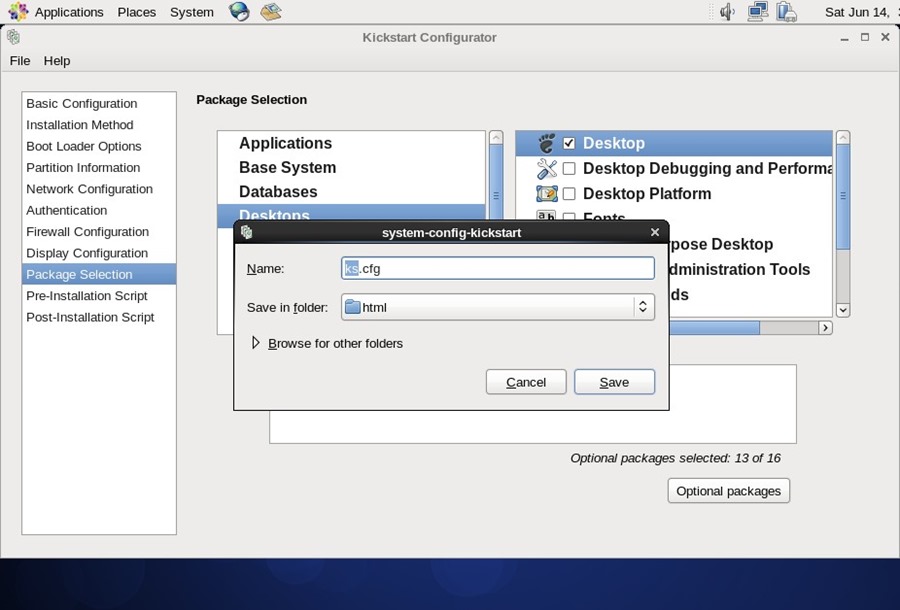
Task: Click the volume speaker icon in system tray
Action: pos(726,12)
